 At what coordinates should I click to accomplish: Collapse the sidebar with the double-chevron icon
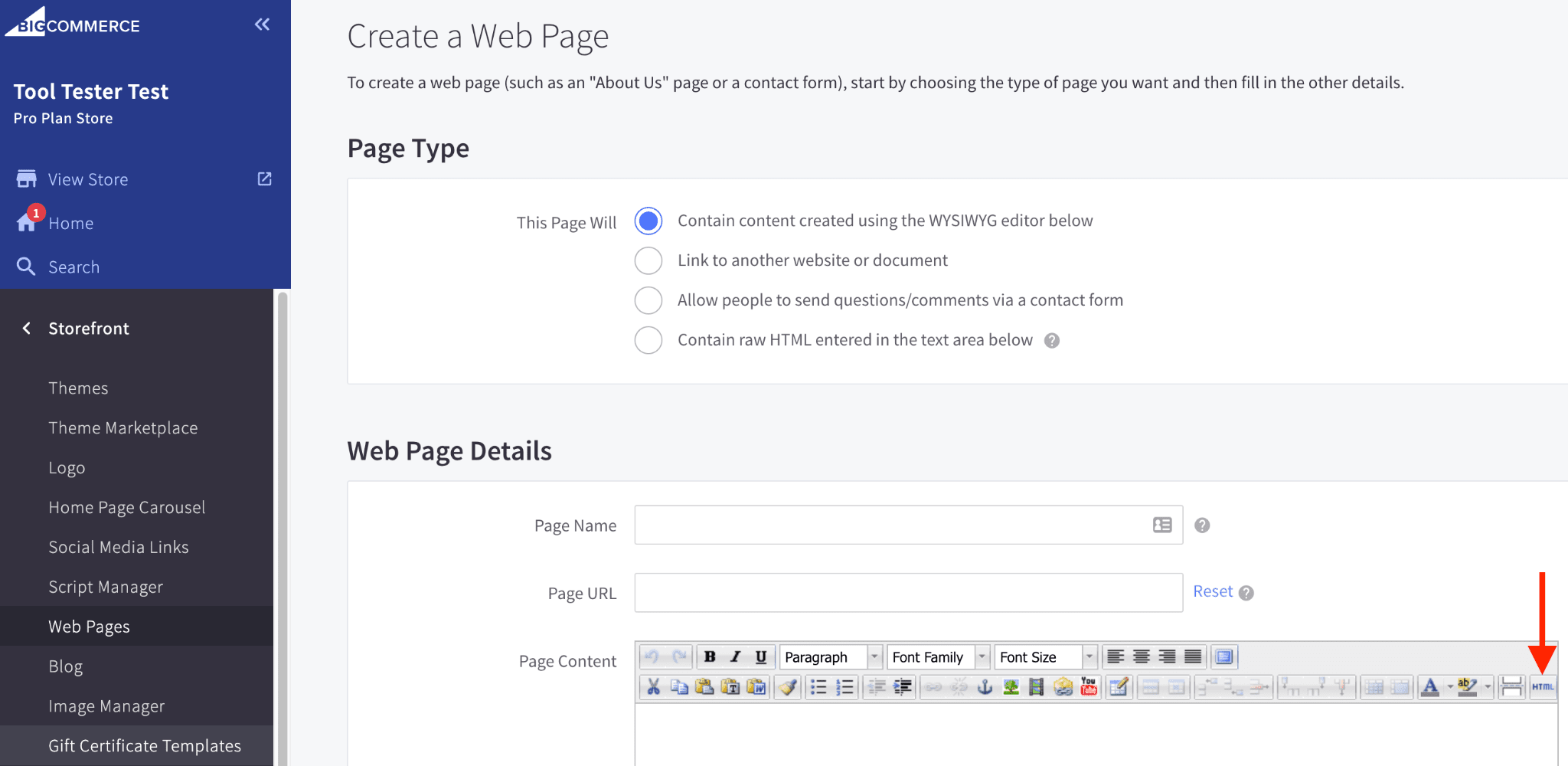click(262, 25)
